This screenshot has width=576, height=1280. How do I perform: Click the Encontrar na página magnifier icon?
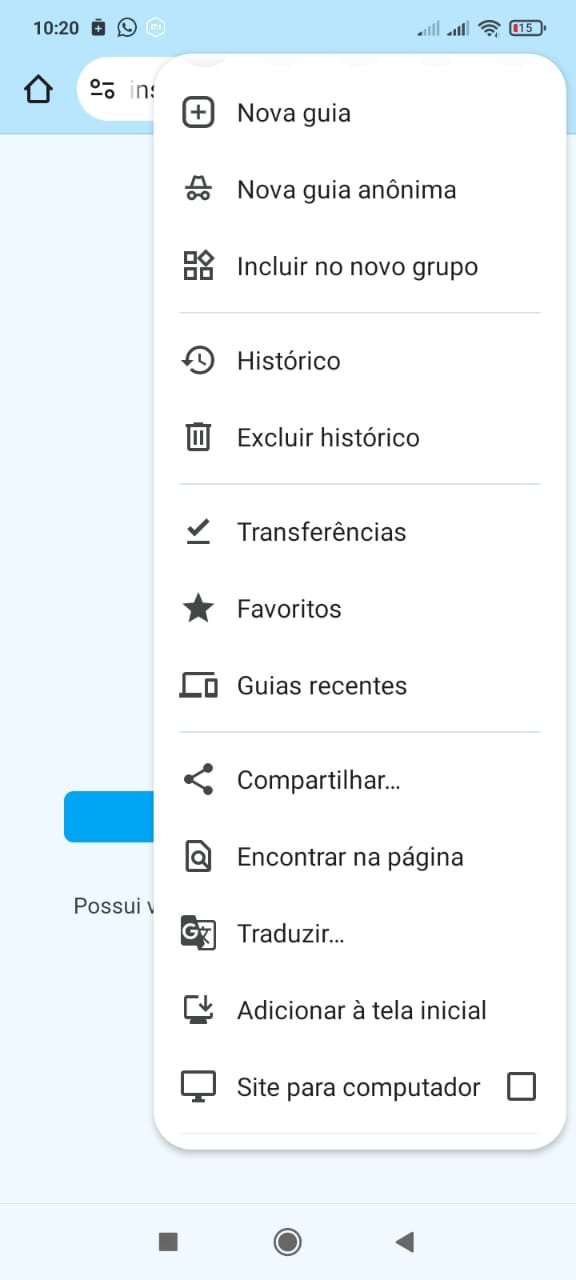pos(199,856)
